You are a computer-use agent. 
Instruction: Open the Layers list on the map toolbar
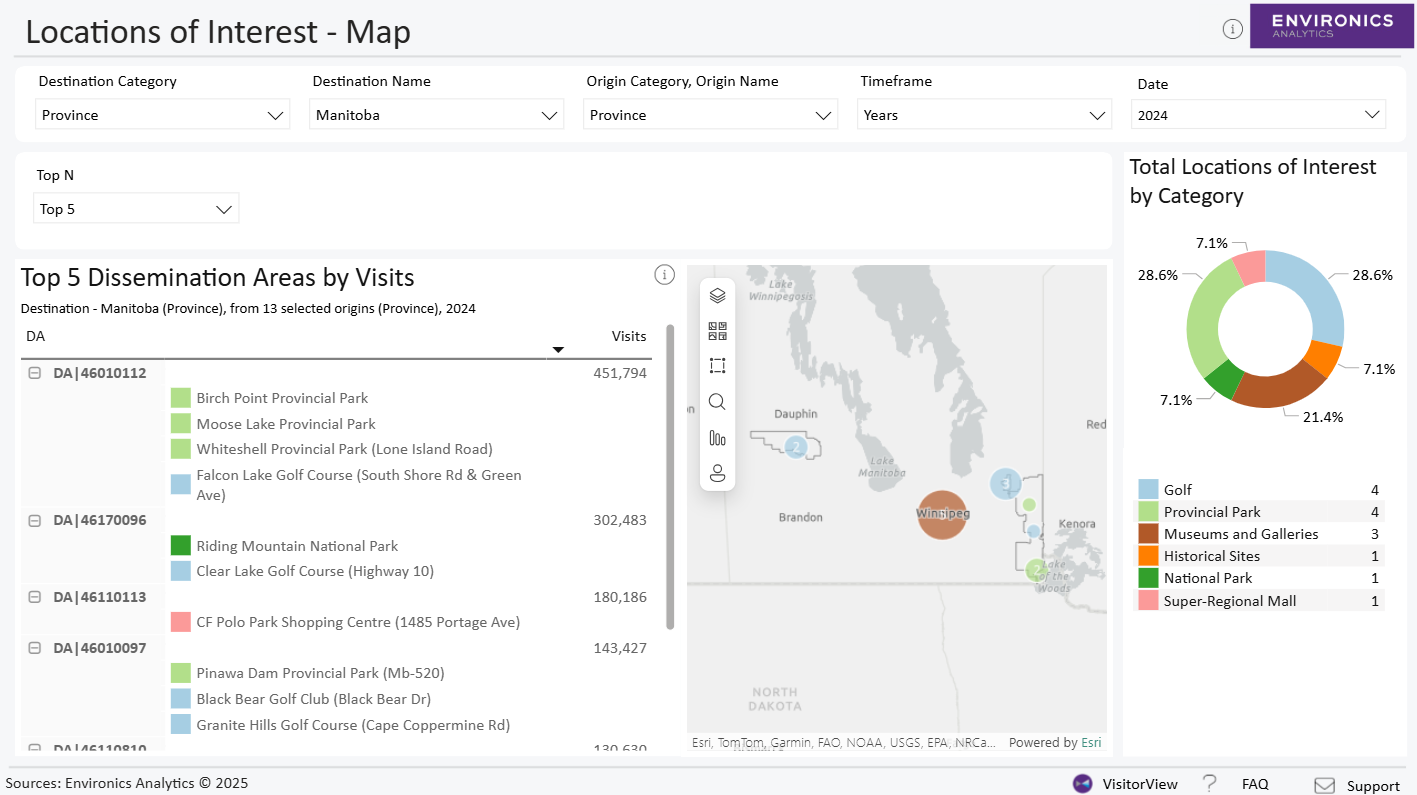[717, 293]
